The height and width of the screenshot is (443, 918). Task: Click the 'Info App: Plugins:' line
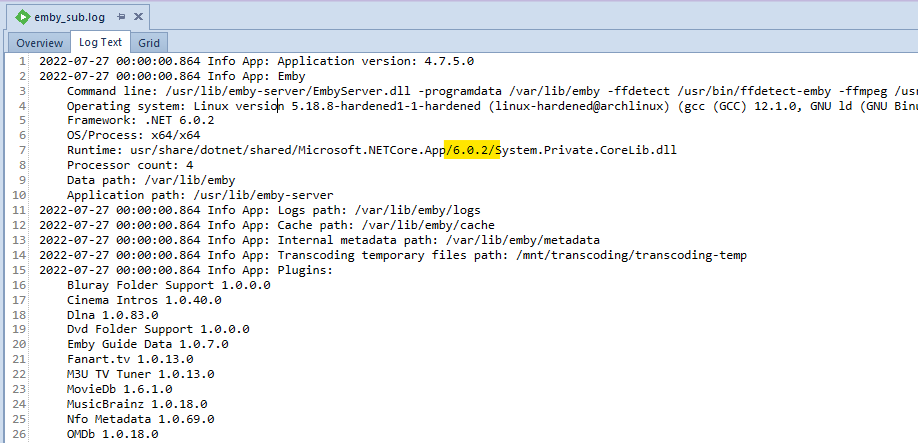coord(186,270)
